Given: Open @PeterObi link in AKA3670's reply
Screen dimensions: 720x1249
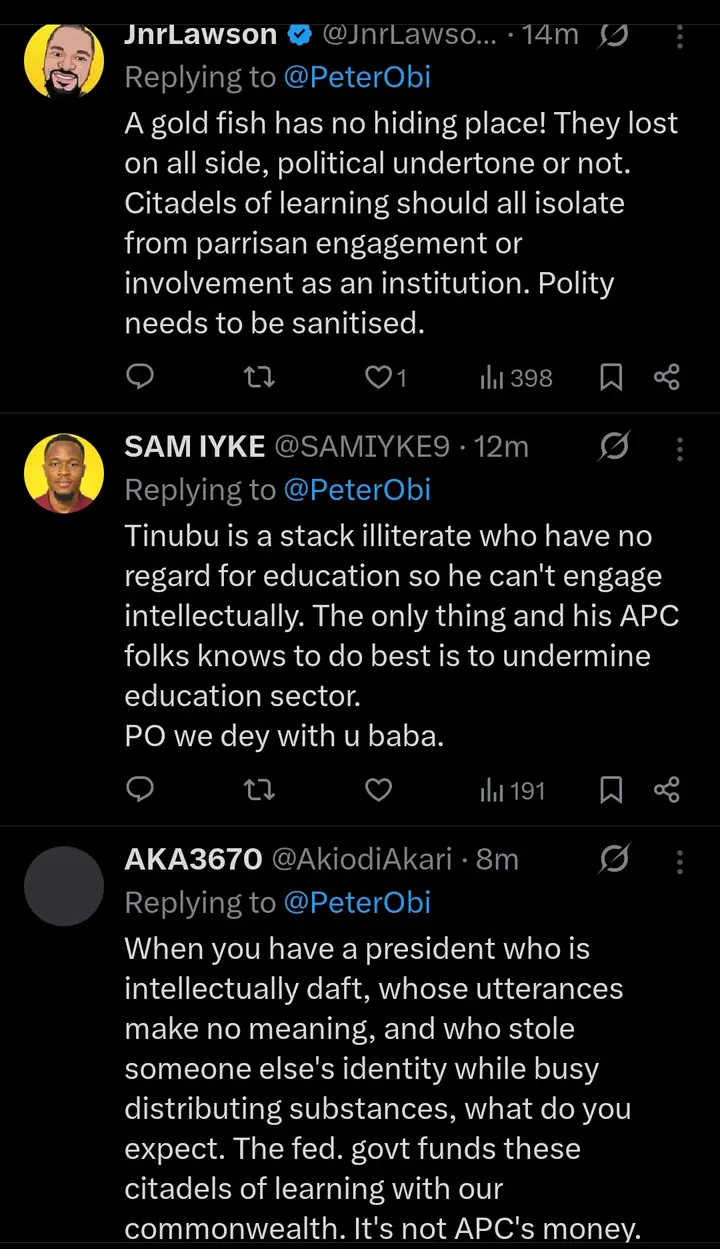Looking at the screenshot, I should point(357,902).
